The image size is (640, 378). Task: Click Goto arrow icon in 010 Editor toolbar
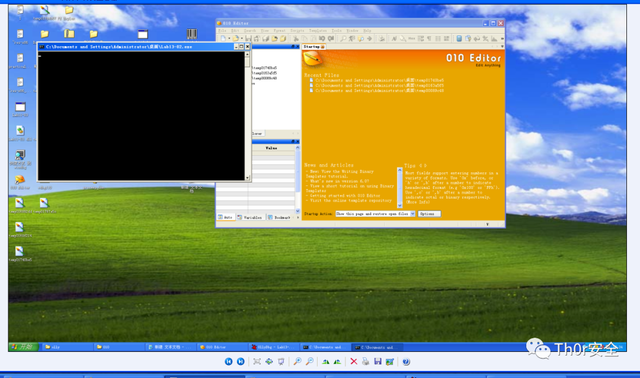tap(369, 38)
